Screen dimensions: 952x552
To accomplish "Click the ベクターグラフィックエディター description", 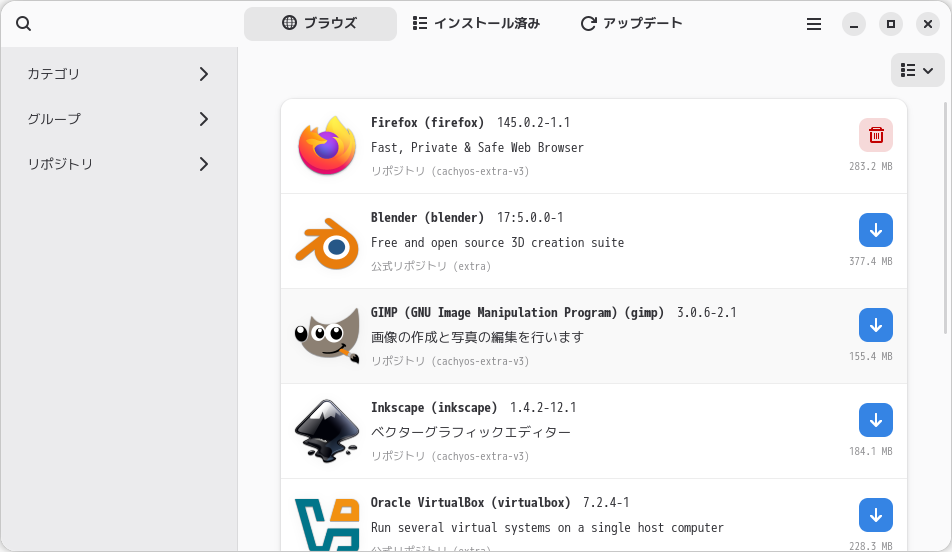I will point(471,432).
